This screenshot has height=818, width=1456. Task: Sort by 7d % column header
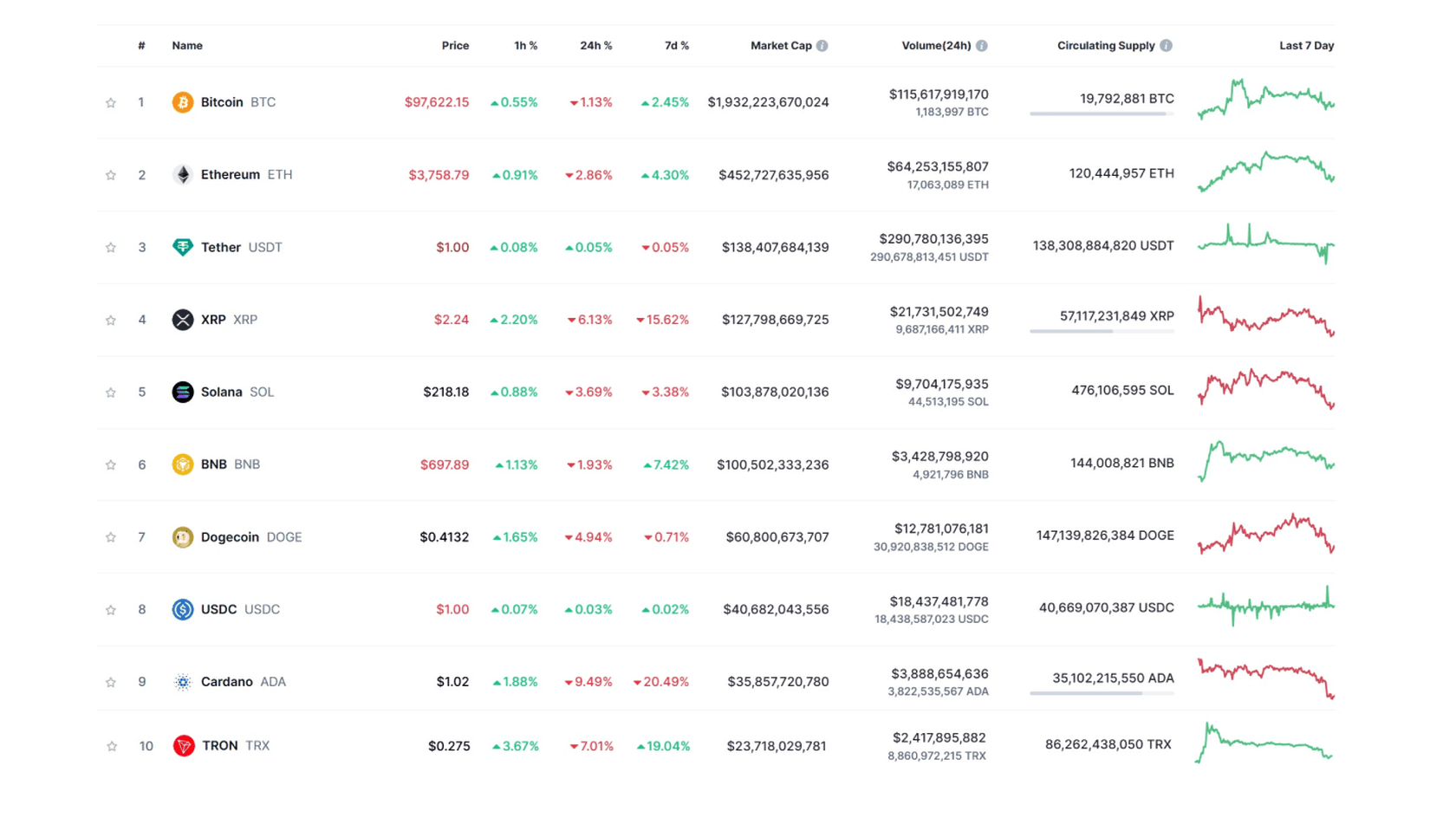point(677,46)
